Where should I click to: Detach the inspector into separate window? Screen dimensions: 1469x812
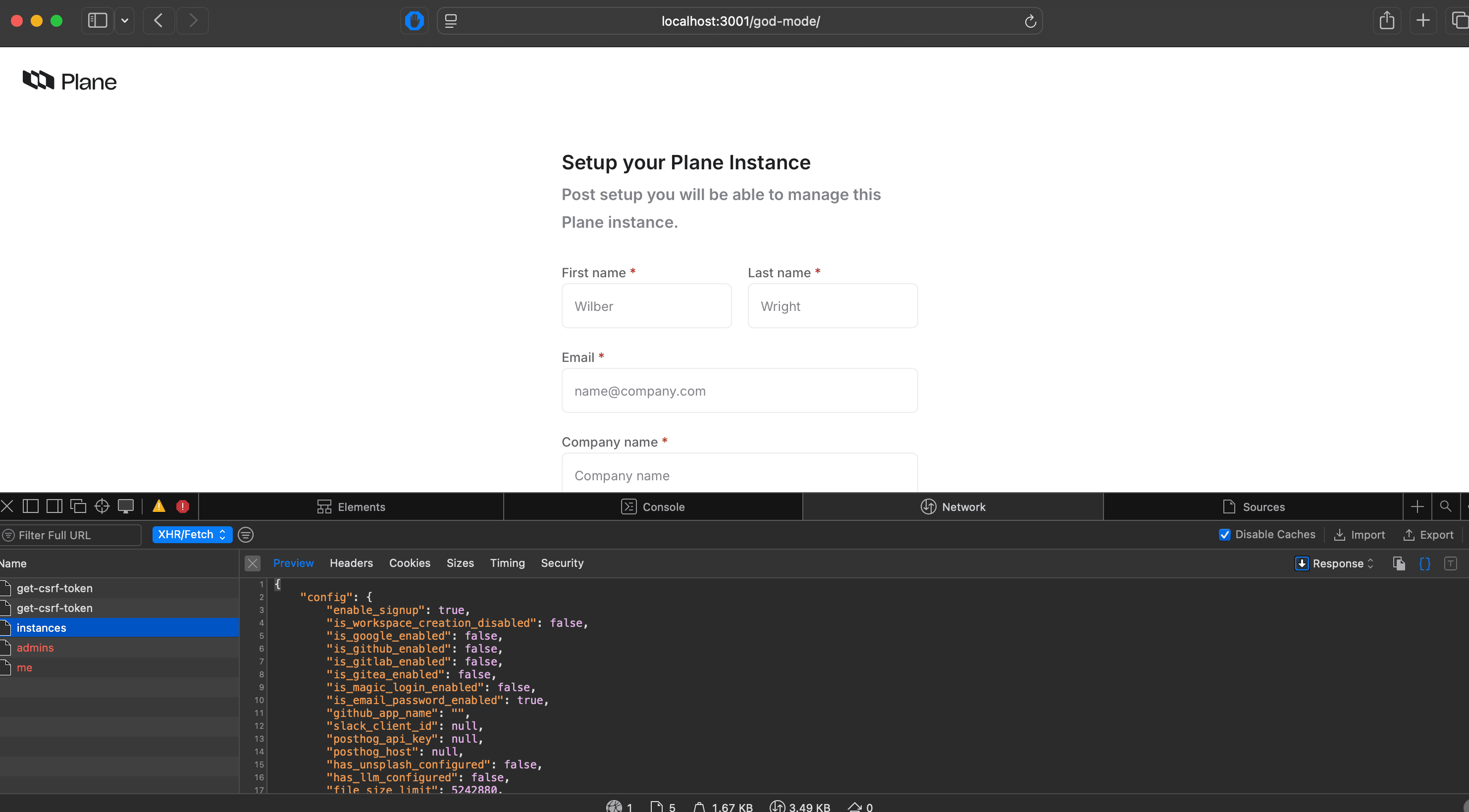pyautogui.click(x=78, y=507)
